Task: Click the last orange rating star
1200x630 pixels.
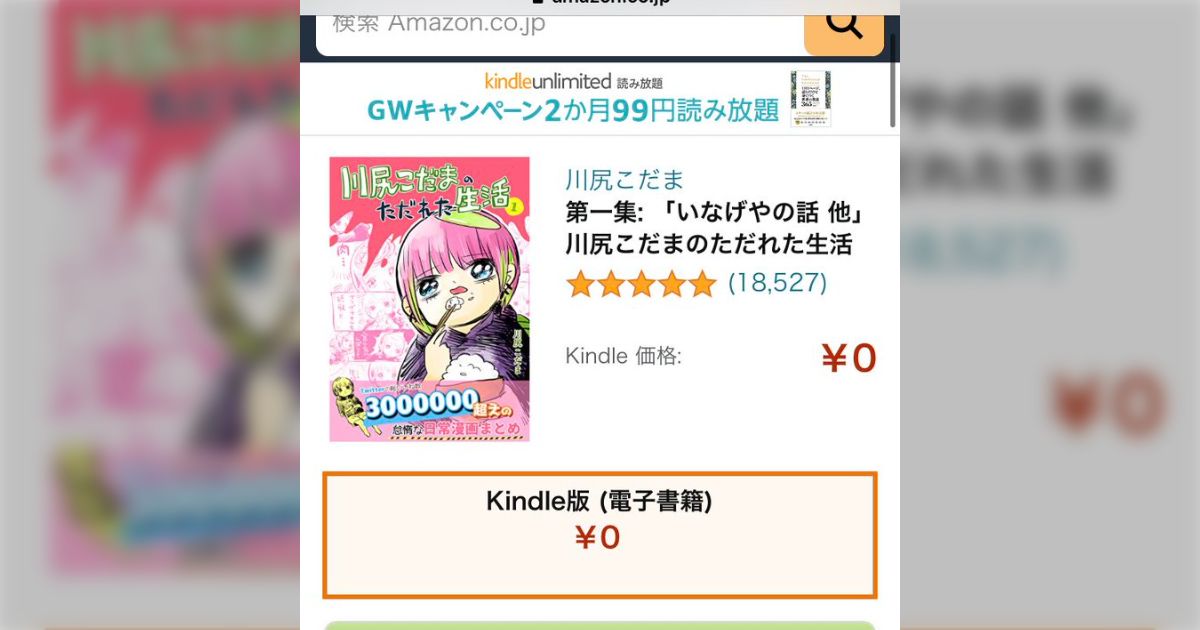Action: click(702, 284)
